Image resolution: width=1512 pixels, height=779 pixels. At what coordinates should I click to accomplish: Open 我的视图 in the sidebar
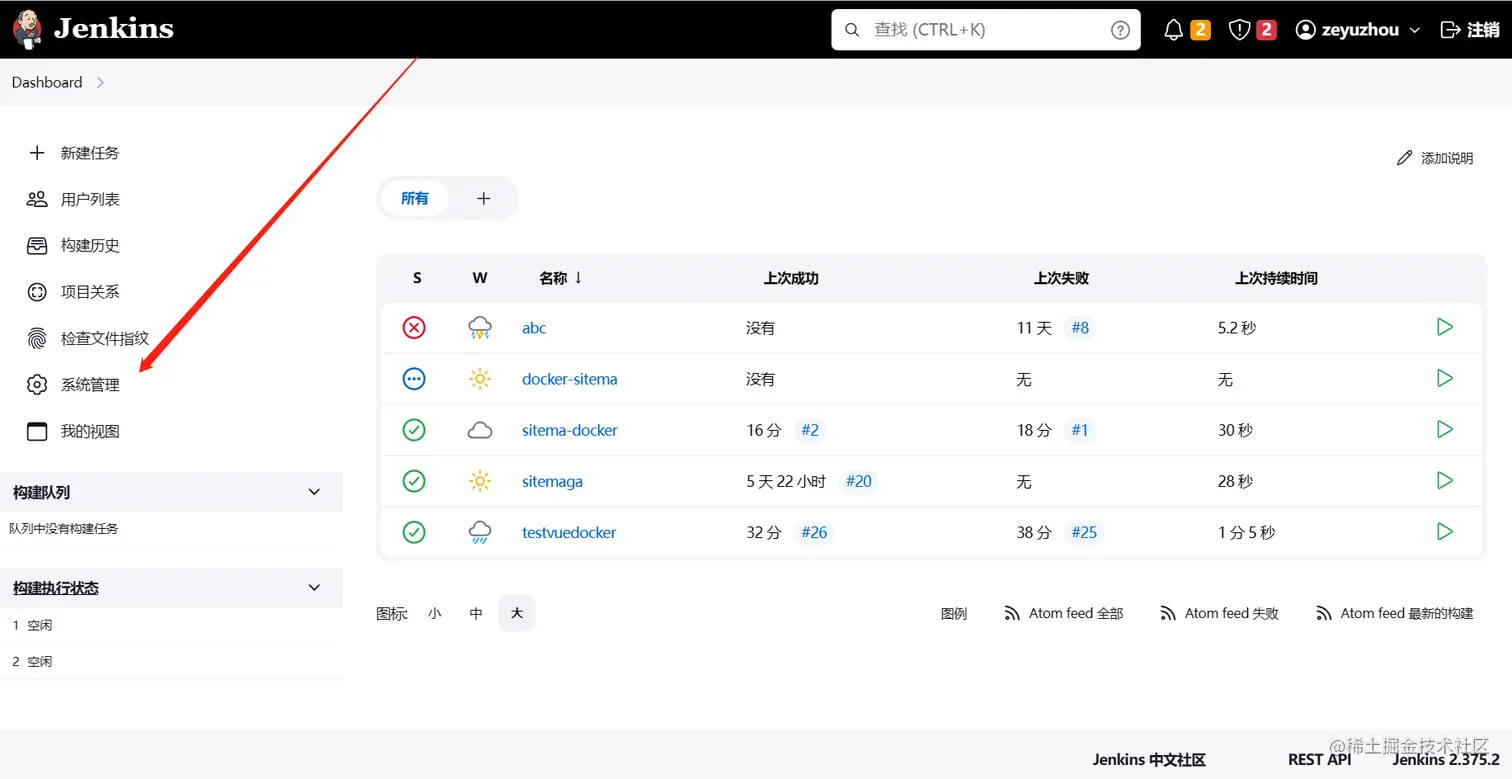pyautogui.click(x=74, y=431)
